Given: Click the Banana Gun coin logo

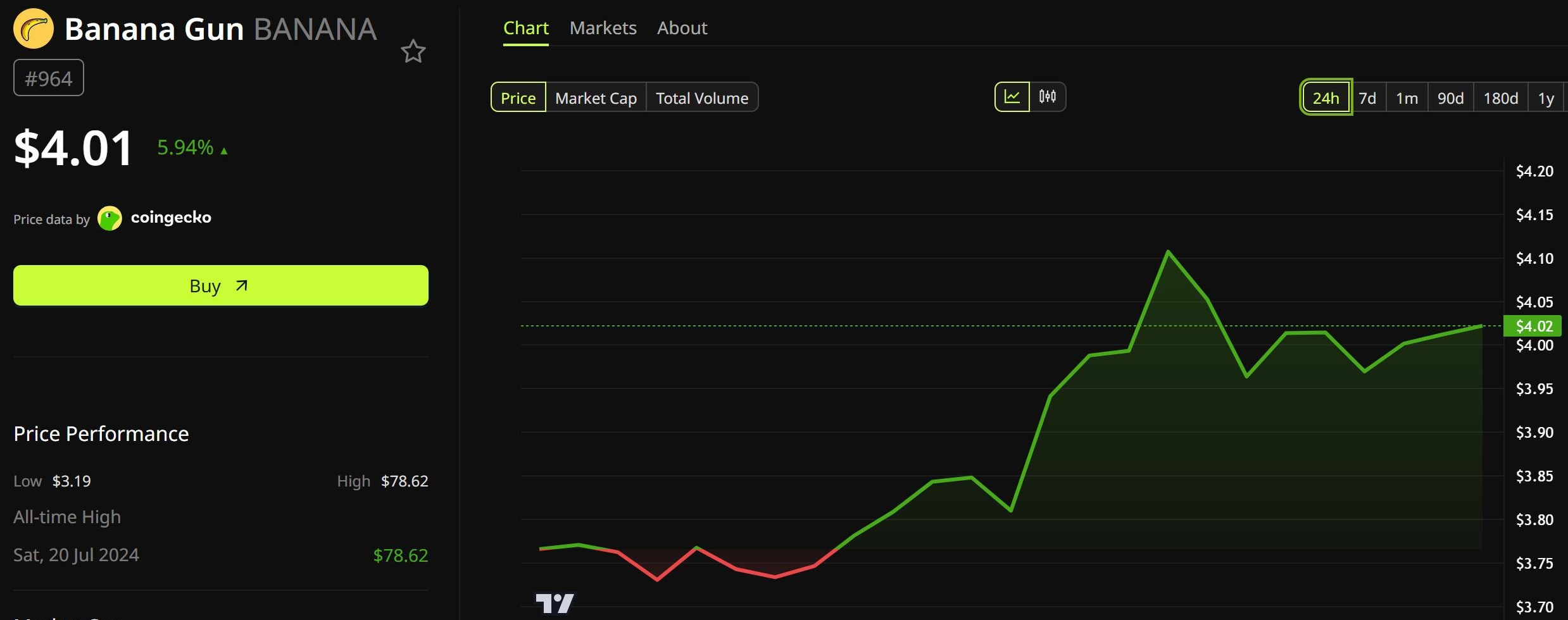Looking at the screenshot, I should point(34,29).
